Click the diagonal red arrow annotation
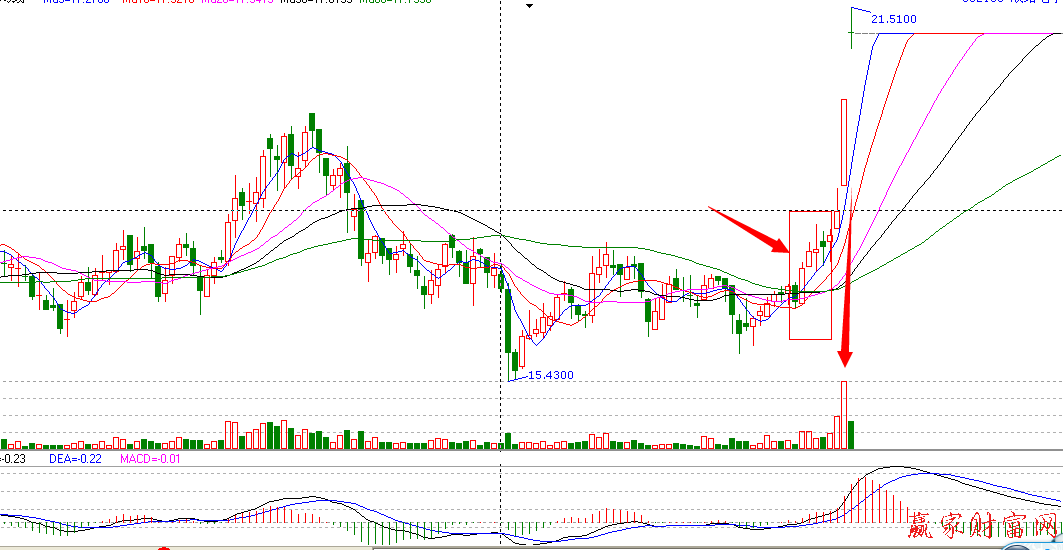Image resolution: width=1063 pixels, height=550 pixels. click(x=750, y=230)
